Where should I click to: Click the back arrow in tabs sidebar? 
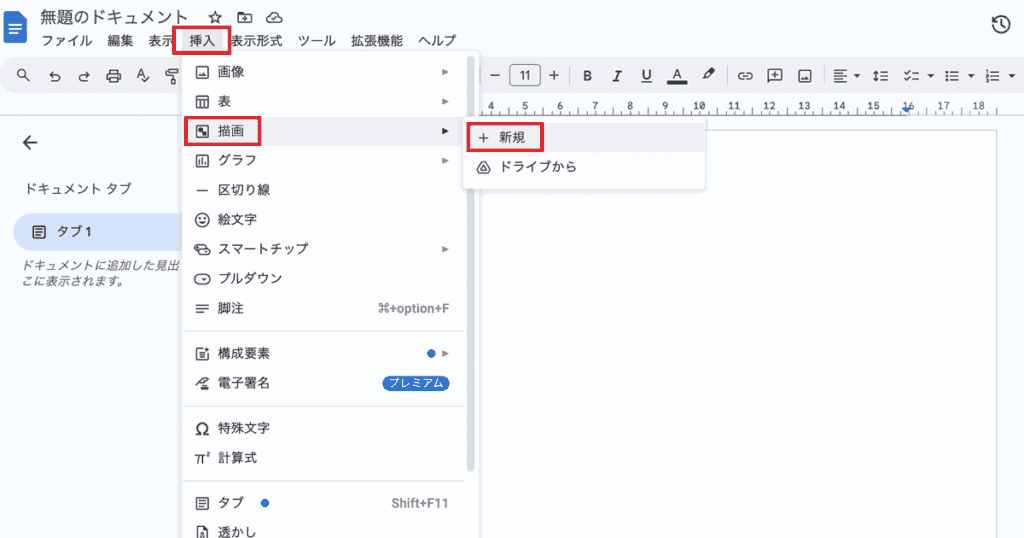tap(30, 142)
